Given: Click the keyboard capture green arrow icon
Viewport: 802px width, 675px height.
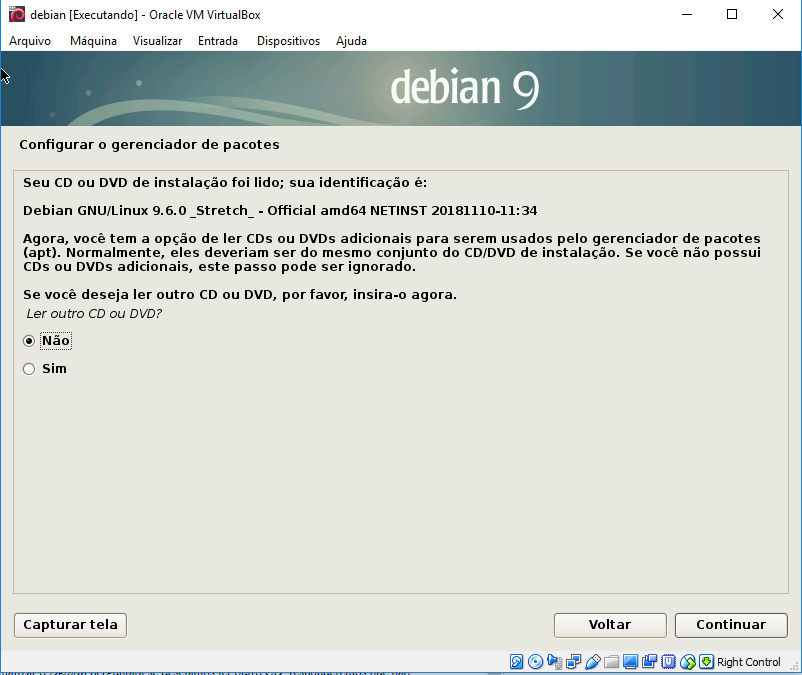Looking at the screenshot, I should [x=706, y=662].
